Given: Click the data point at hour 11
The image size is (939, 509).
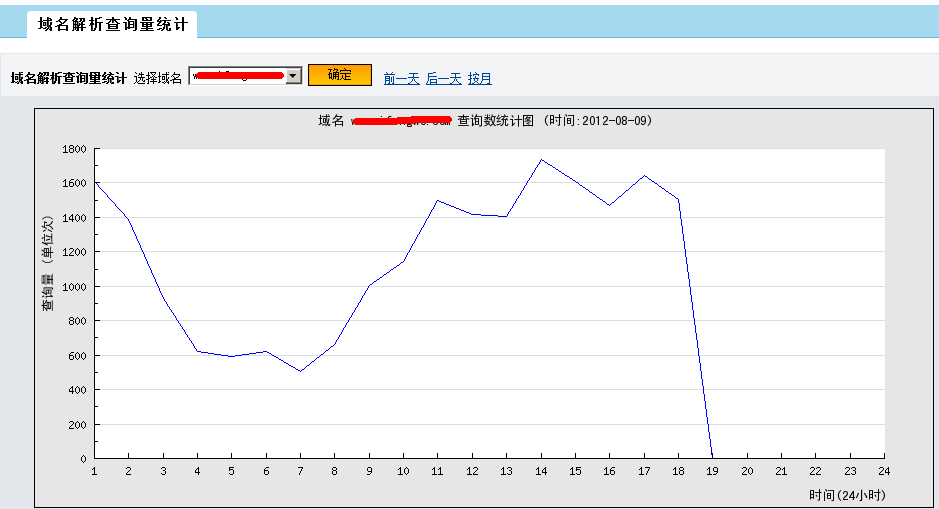Looking at the screenshot, I should point(438,200).
